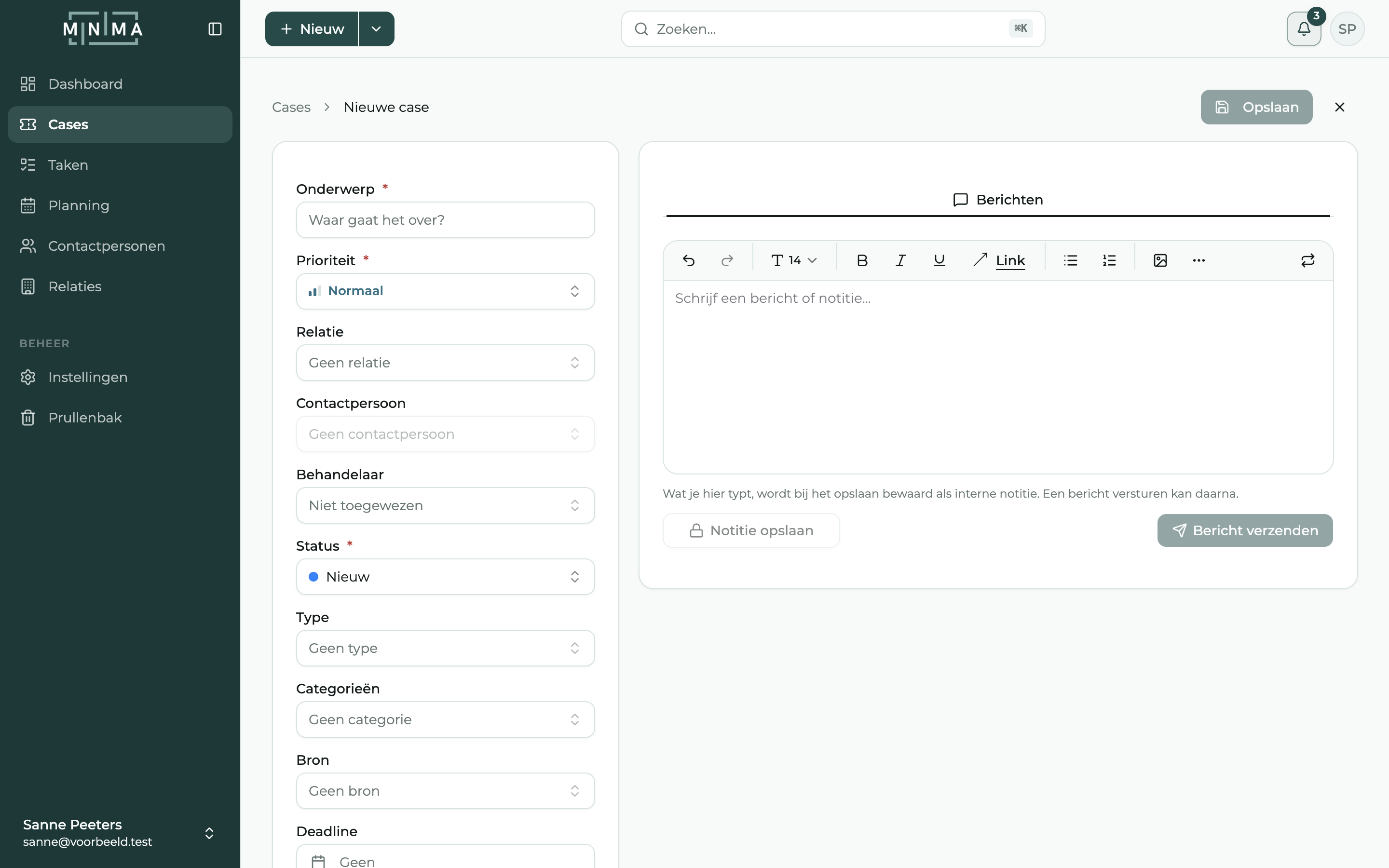The width and height of the screenshot is (1389, 868).
Task: Open Contactpersonen page
Action: click(120, 246)
